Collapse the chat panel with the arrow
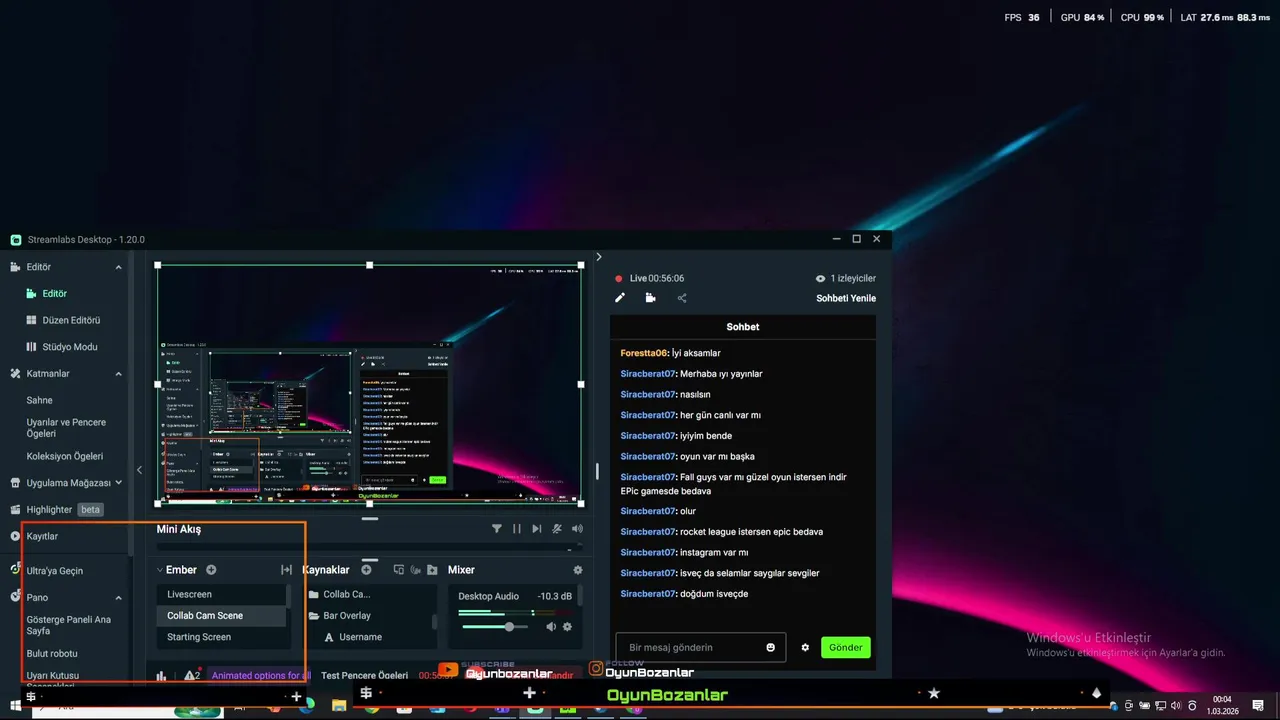The width and height of the screenshot is (1280, 720). point(599,257)
